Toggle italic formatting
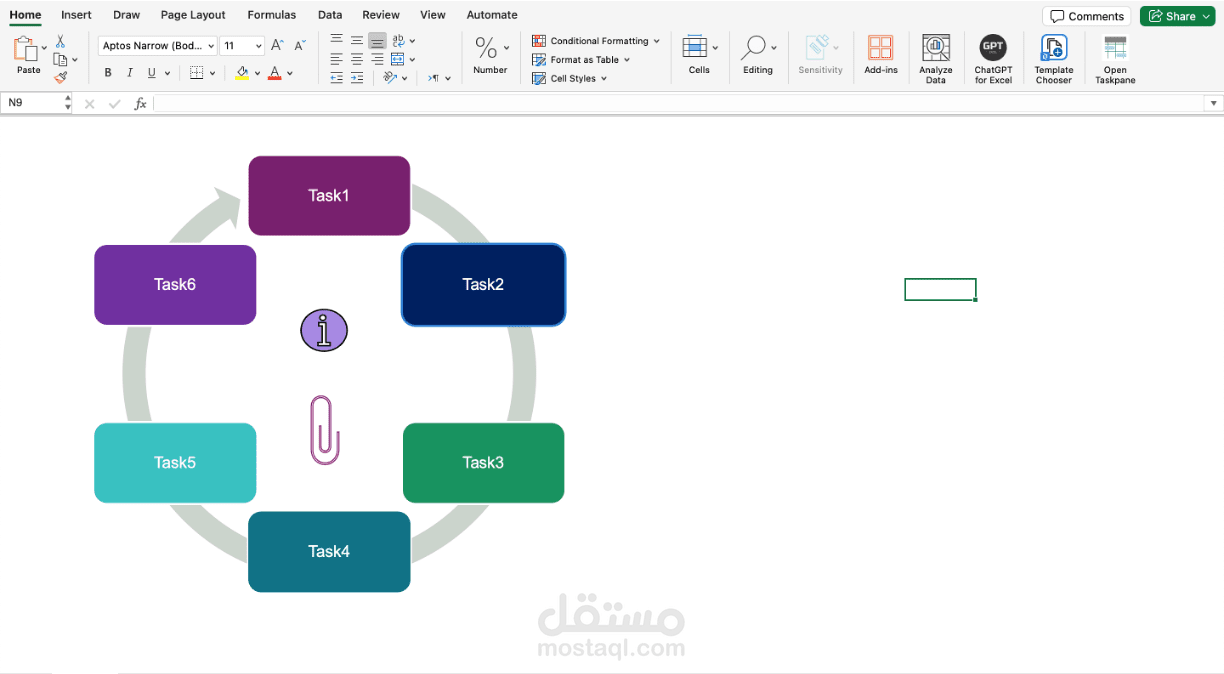 [x=130, y=73]
